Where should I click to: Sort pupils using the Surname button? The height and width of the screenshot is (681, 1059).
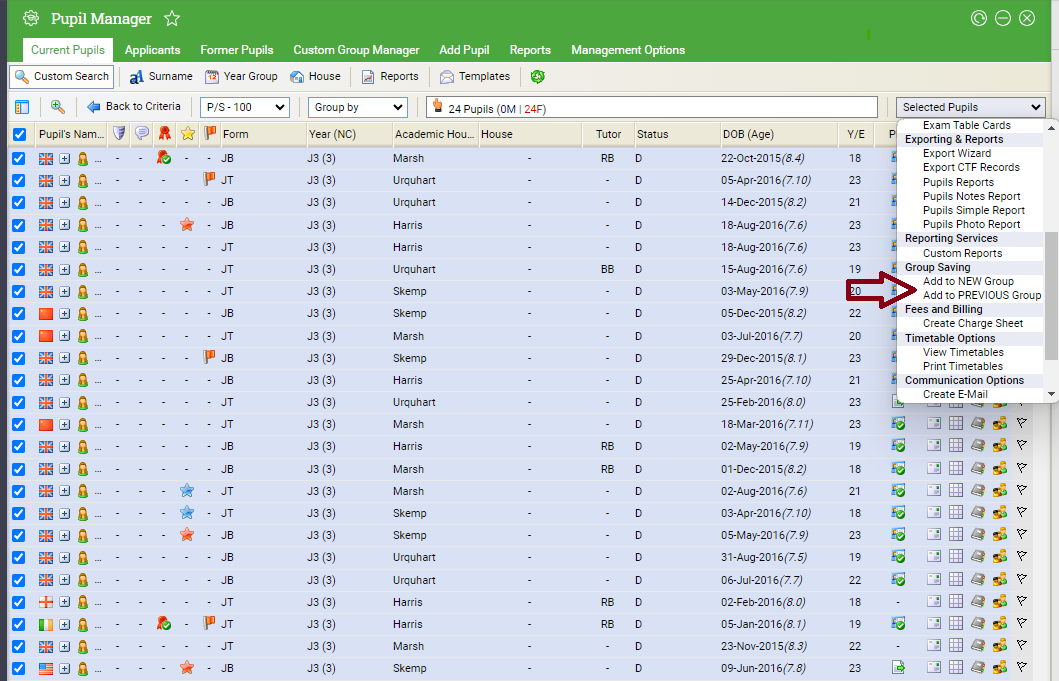tap(161, 76)
